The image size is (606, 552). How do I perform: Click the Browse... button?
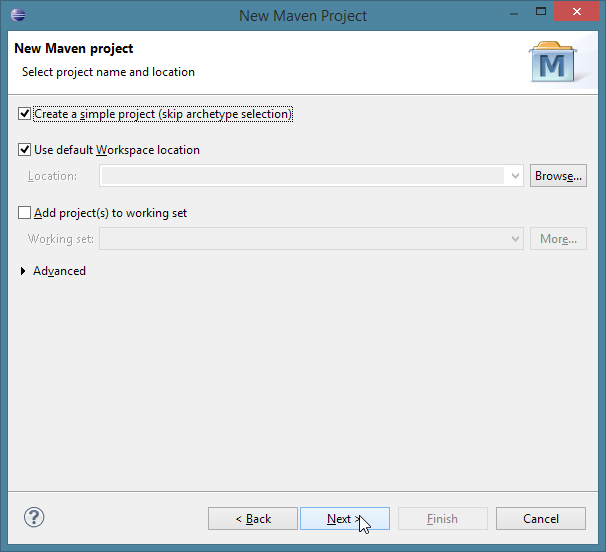558,176
